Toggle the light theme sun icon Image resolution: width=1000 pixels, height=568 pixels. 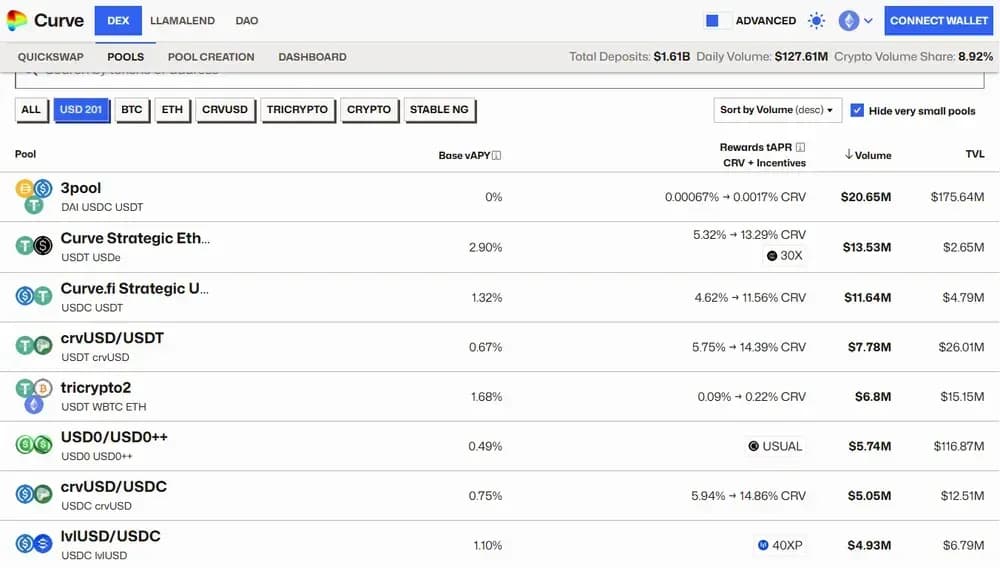(x=816, y=20)
